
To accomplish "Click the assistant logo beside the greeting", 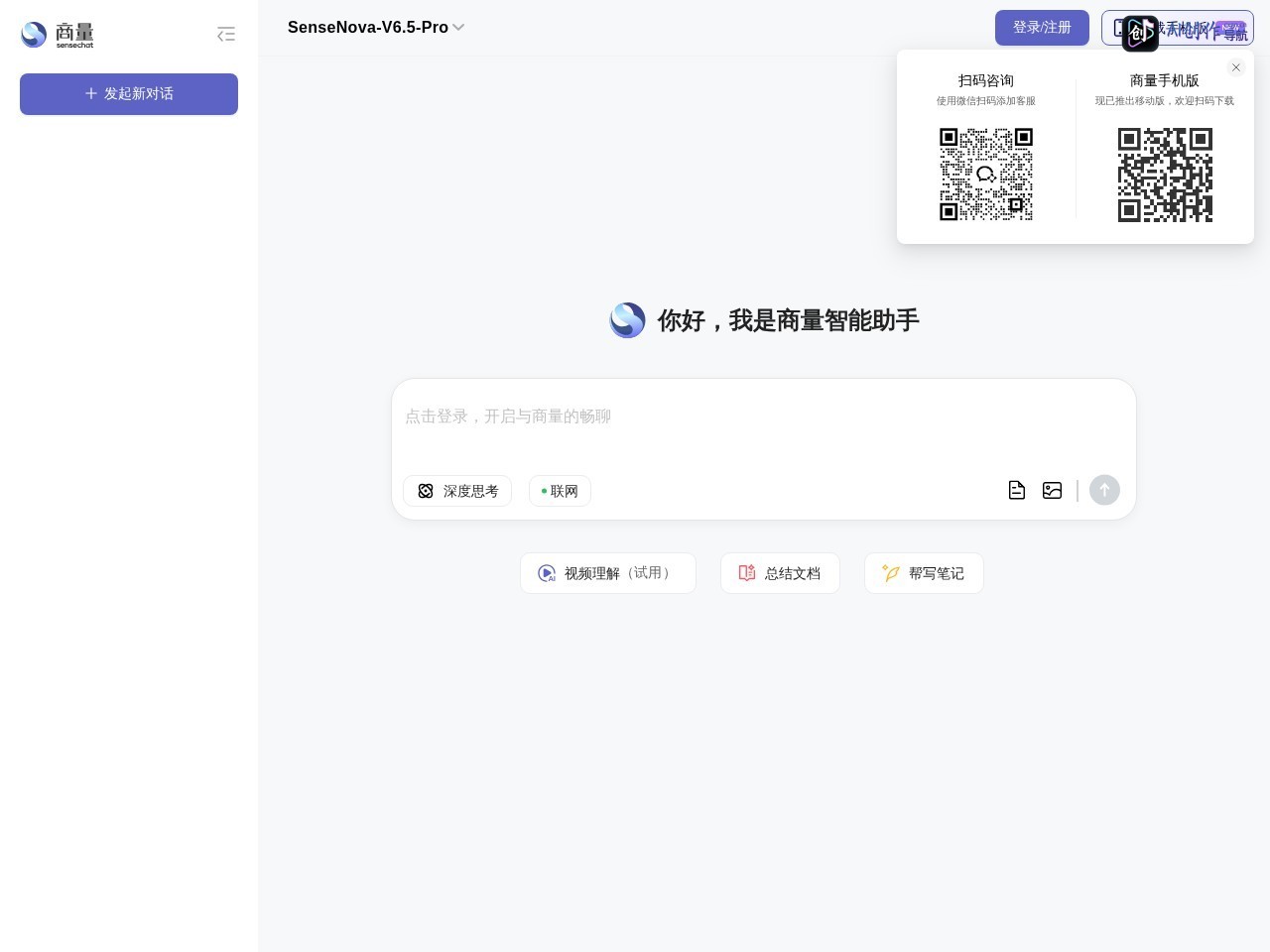I will (x=627, y=320).
